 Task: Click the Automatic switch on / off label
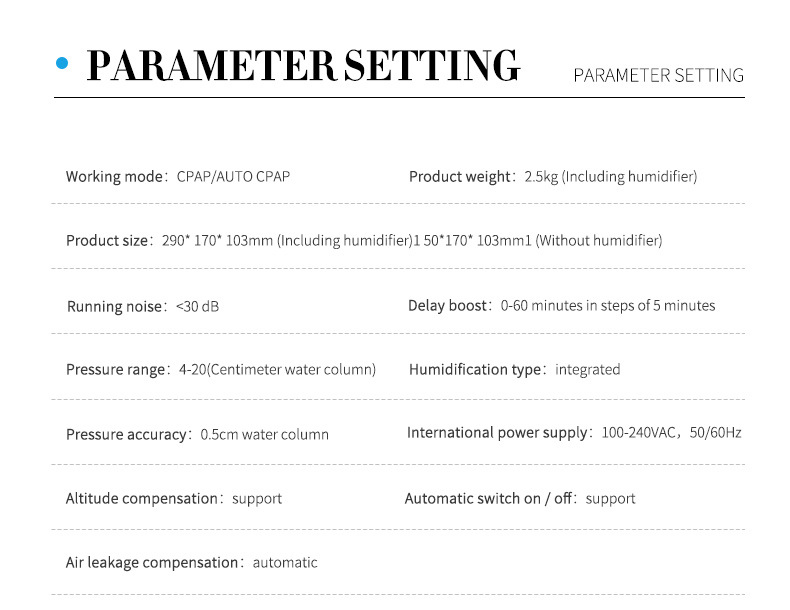click(x=489, y=498)
